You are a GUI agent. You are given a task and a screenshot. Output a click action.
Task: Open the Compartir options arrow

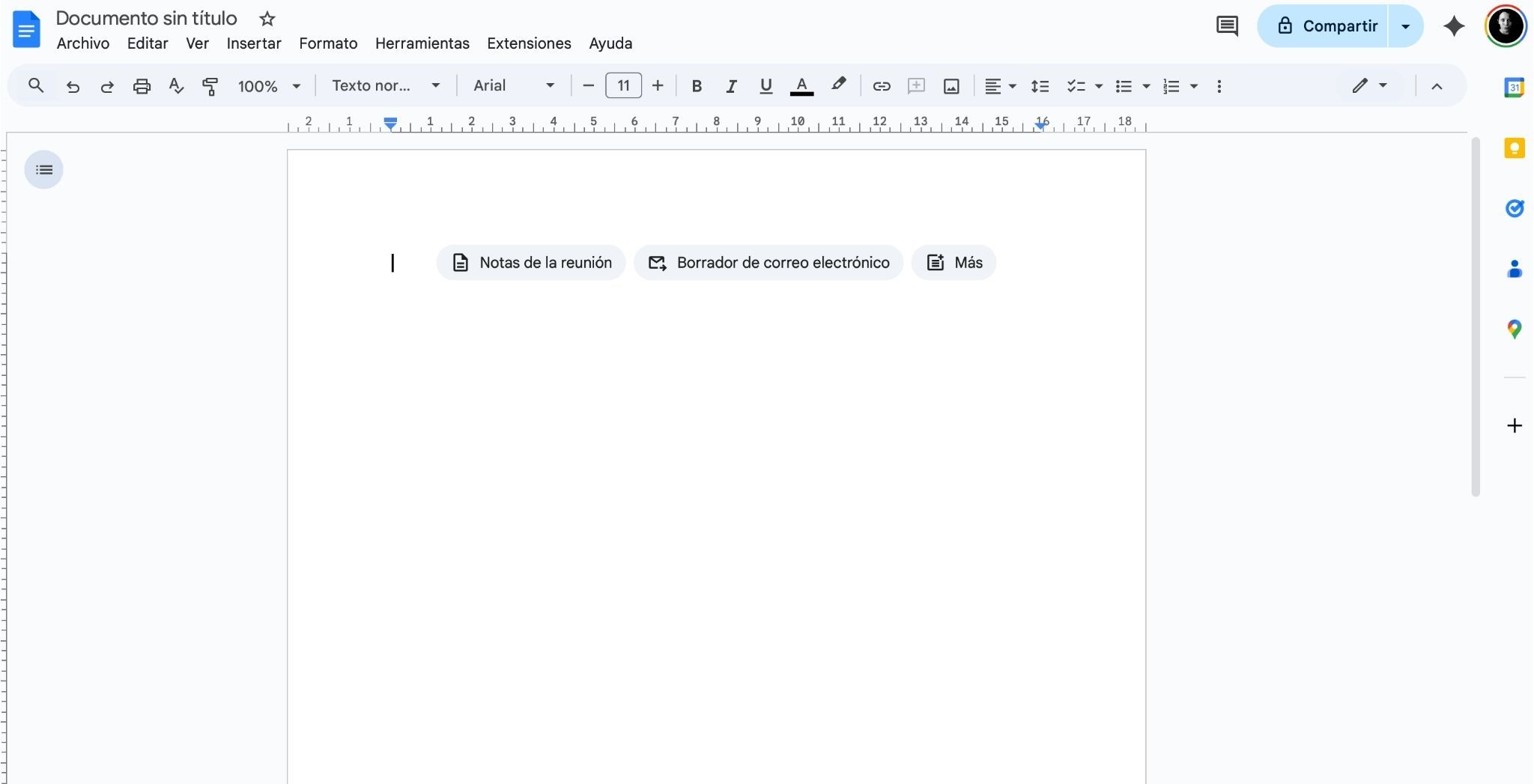click(1405, 26)
